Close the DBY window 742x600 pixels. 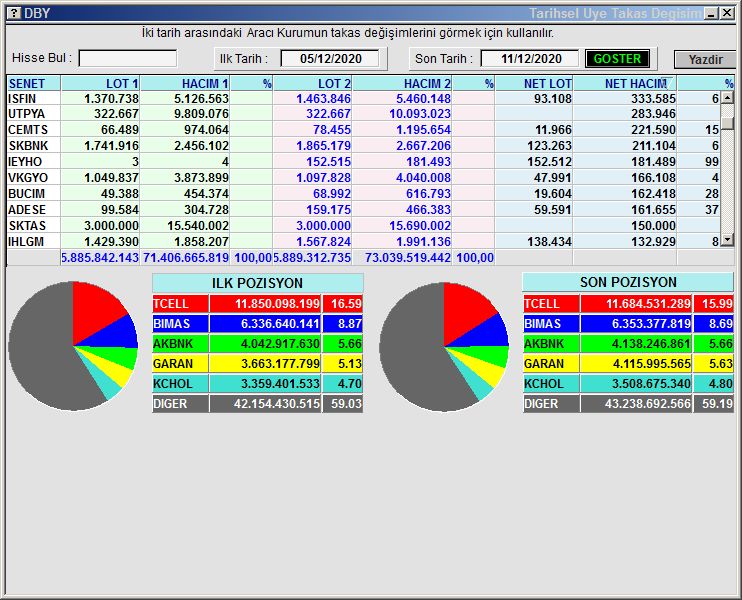pos(727,13)
